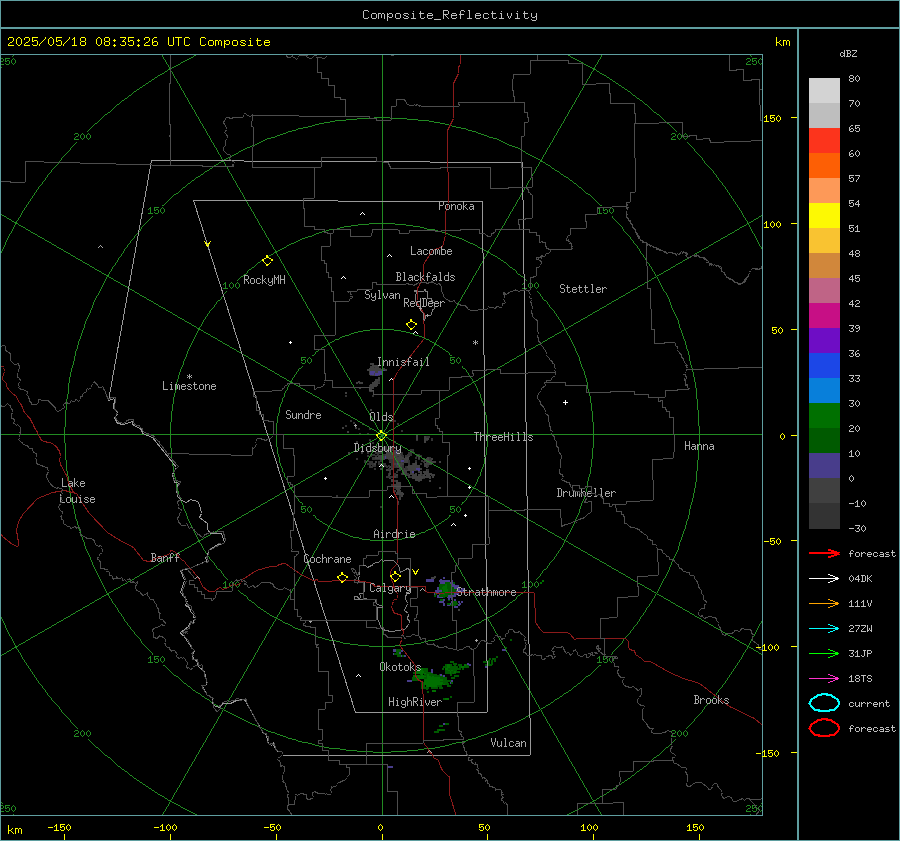Pick the green 30–20 dBZ swatch
The height and width of the screenshot is (841, 900).
pos(824,416)
